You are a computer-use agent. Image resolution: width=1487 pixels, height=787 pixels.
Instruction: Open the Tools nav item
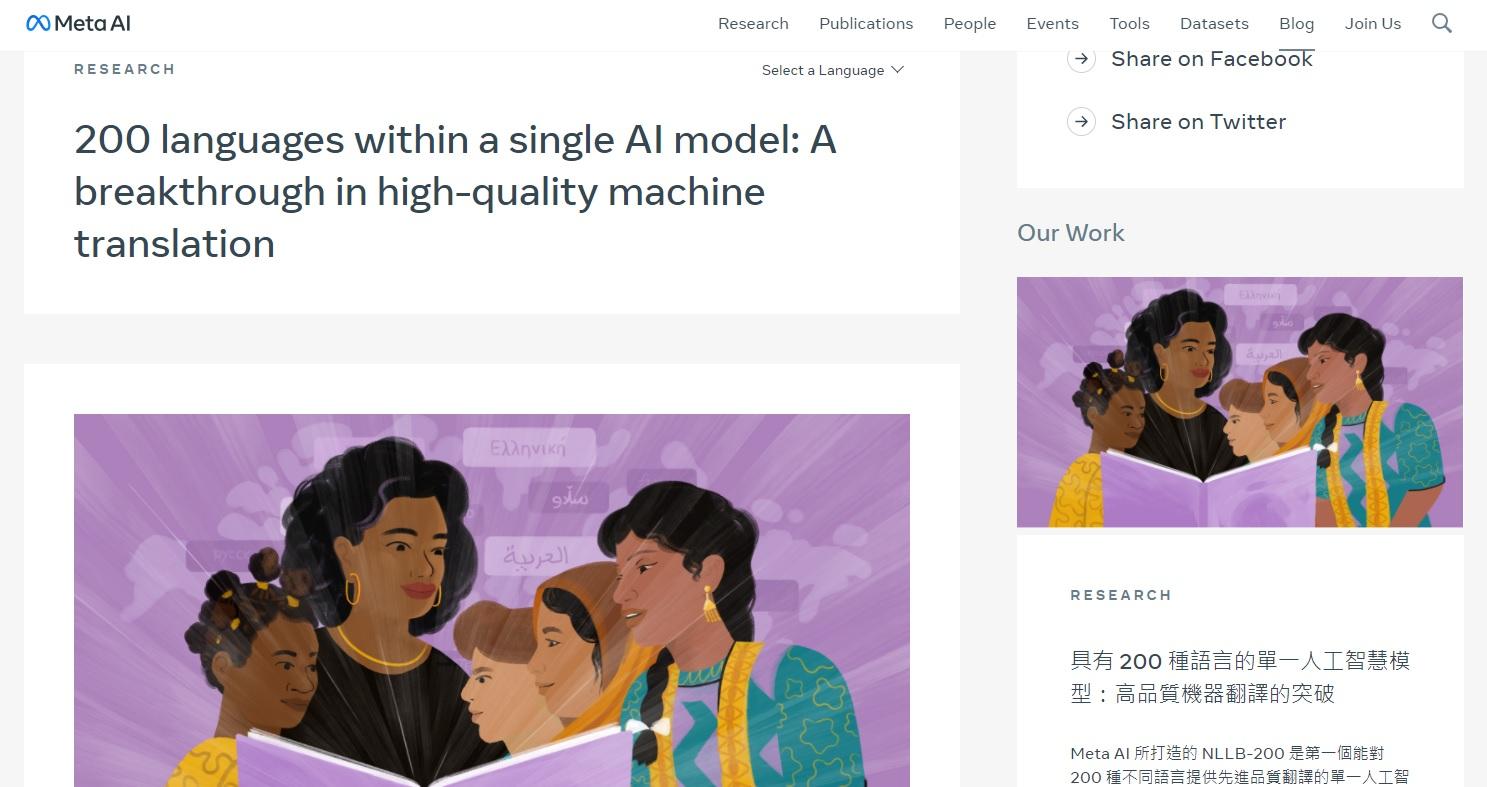coord(1129,23)
